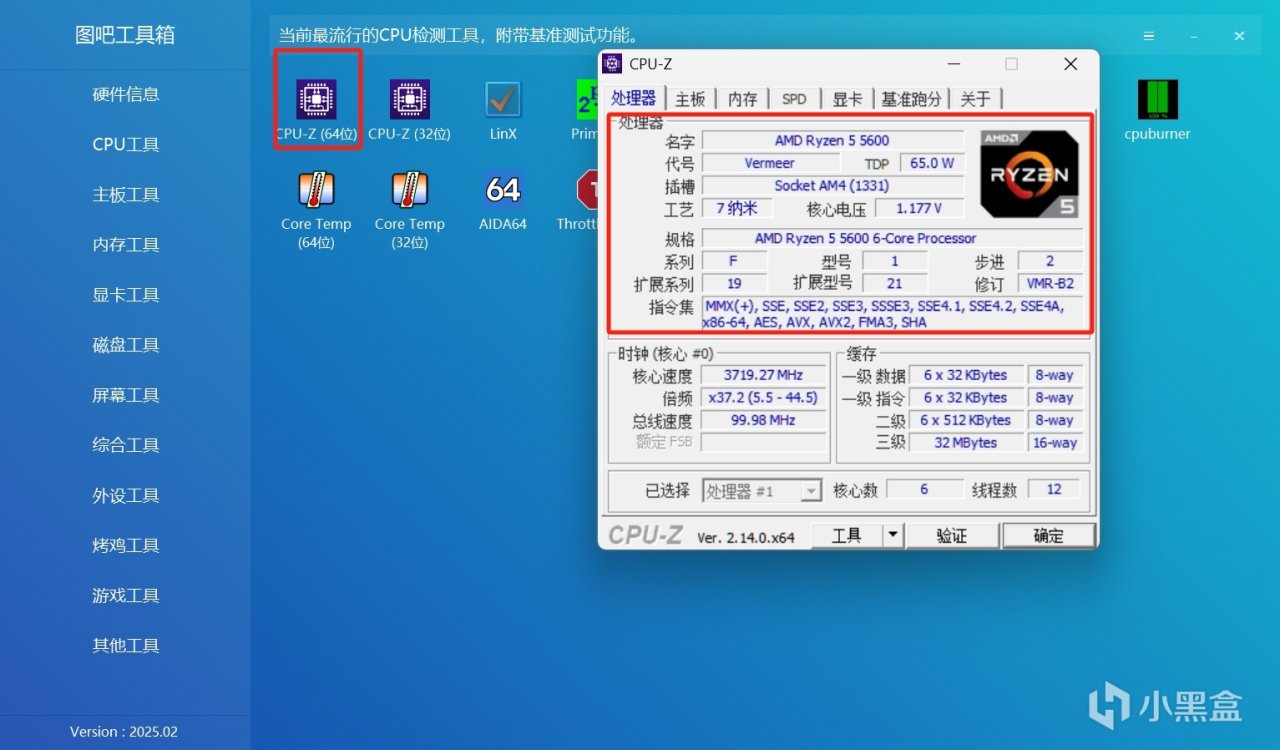The width and height of the screenshot is (1280, 750).
Task: Open the 内存 tab in CPU-Z
Action: click(743, 98)
